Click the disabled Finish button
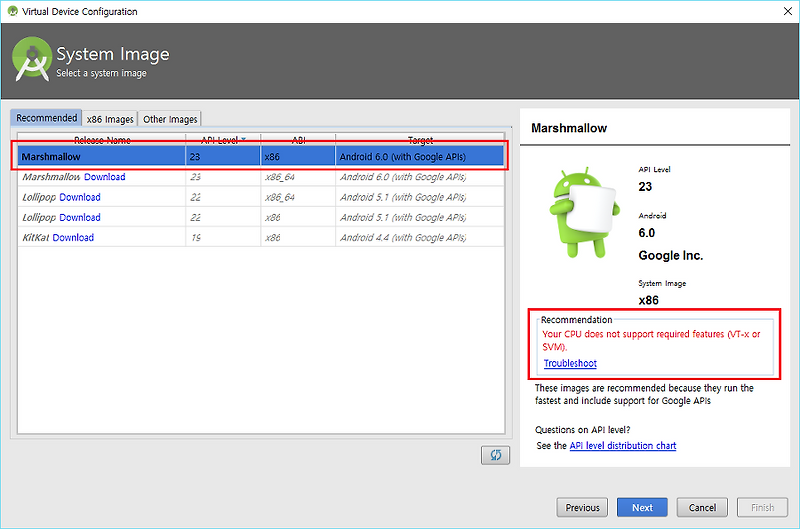 tap(762, 508)
